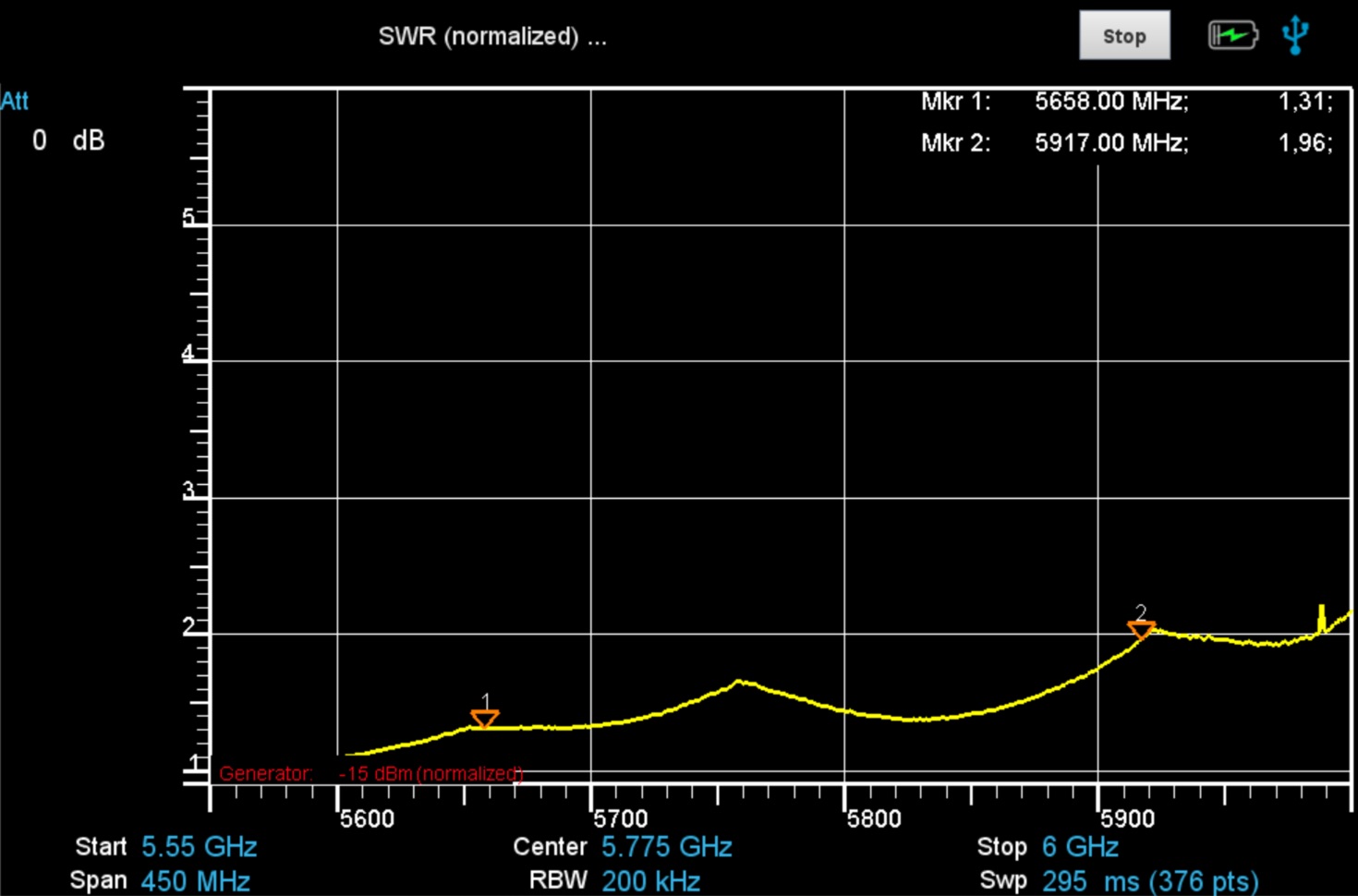This screenshot has width=1358, height=896.
Task: Click the red Generator -15 dBm label
Action: pos(370,773)
